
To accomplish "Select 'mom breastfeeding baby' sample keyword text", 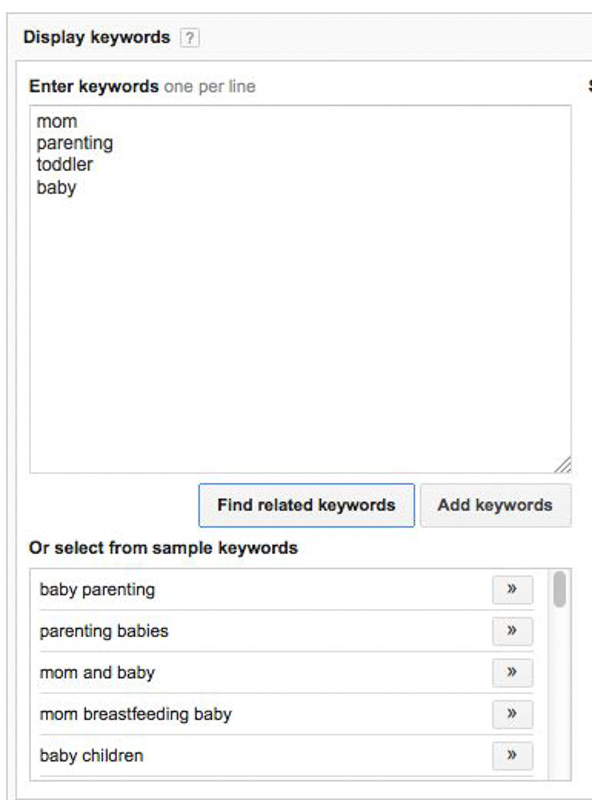I will pyautogui.click(x=136, y=714).
